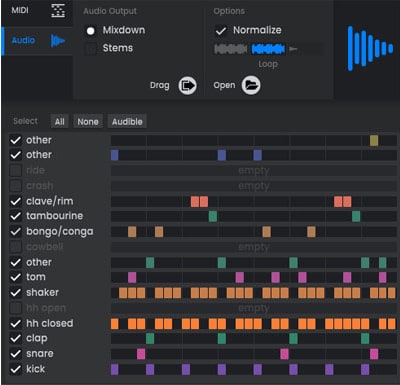The image size is (400, 385).
Task: Click the shaker track label
Action: (42, 292)
